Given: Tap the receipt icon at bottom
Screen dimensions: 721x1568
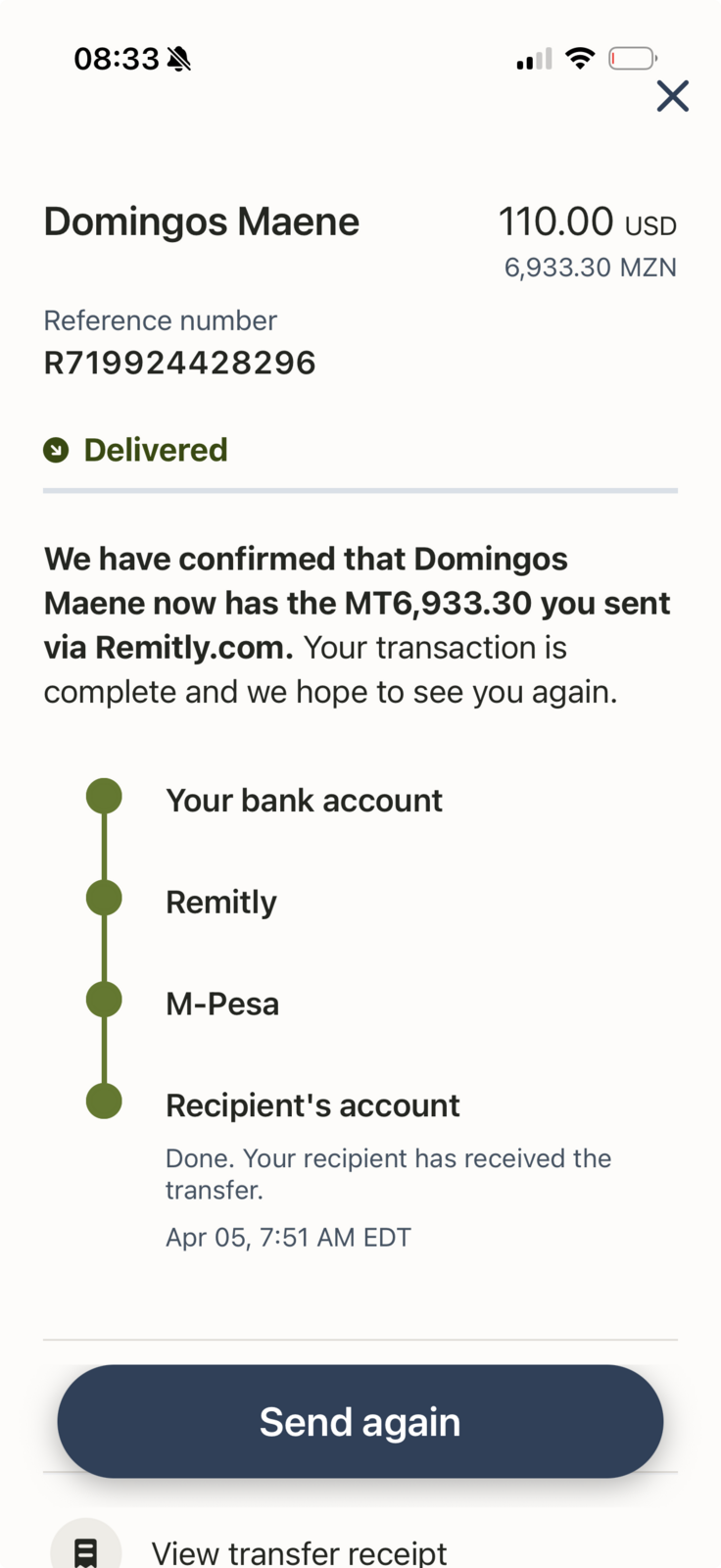Looking at the screenshot, I should click(x=86, y=1550).
